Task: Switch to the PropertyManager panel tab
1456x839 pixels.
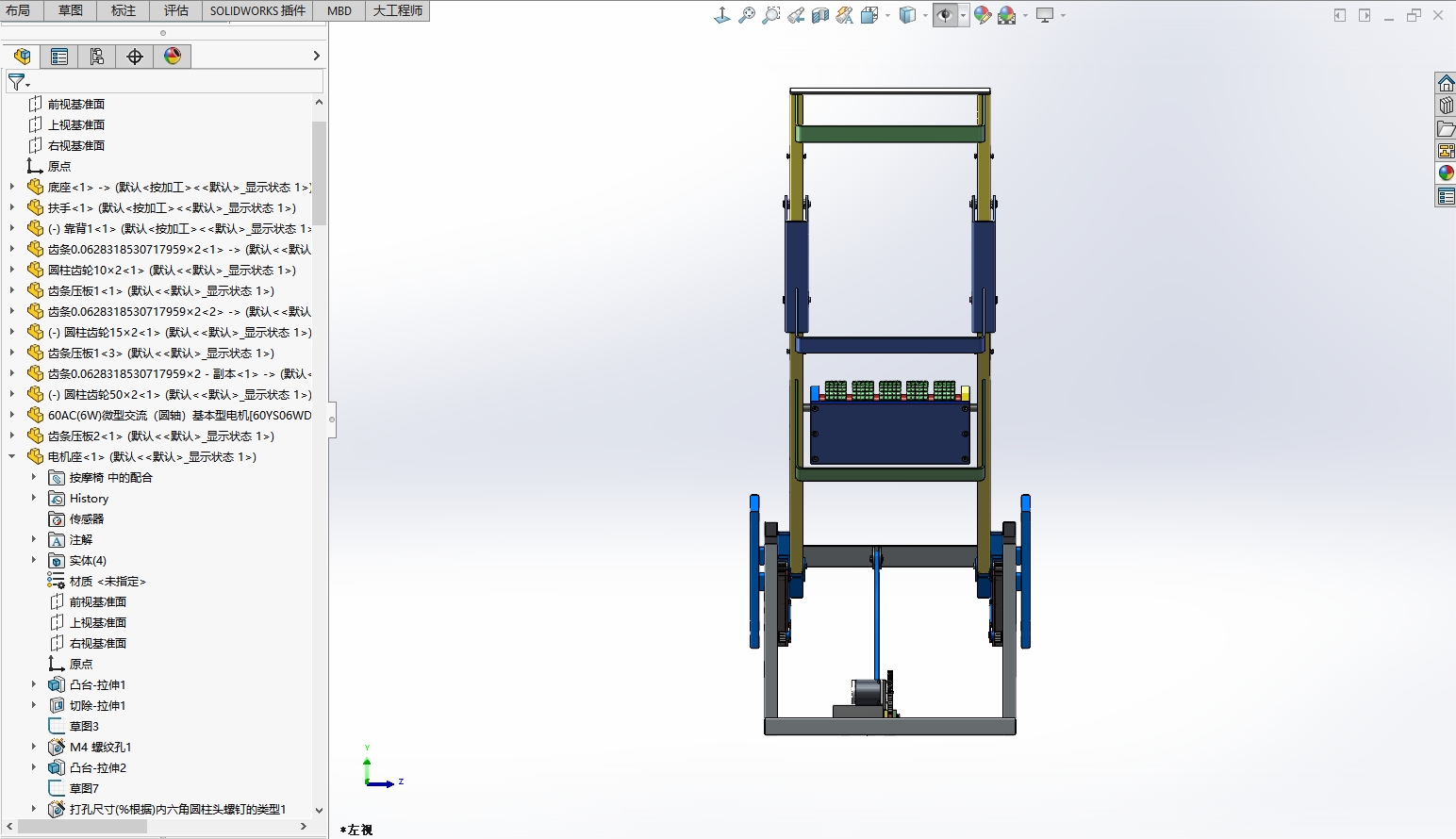Action: pyautogui.click(x=59, y=57)
